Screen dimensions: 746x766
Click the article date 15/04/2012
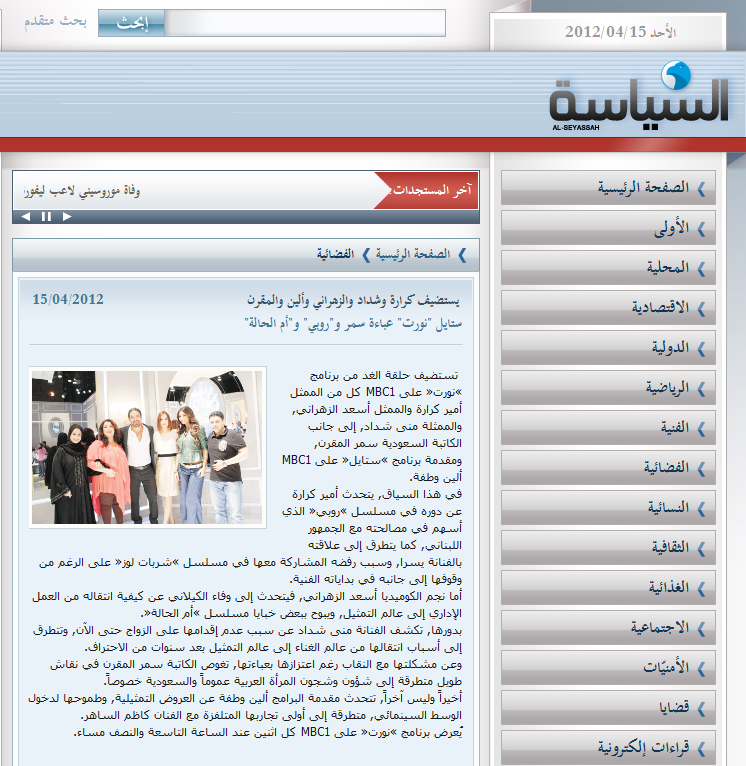[x=68, y=299]
